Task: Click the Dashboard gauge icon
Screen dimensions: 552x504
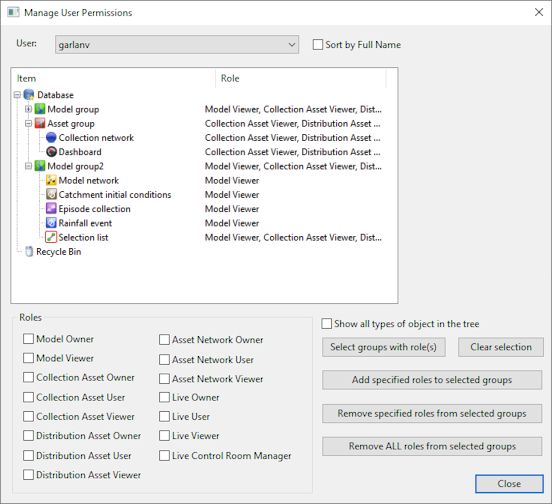Action: coord(51,152)
